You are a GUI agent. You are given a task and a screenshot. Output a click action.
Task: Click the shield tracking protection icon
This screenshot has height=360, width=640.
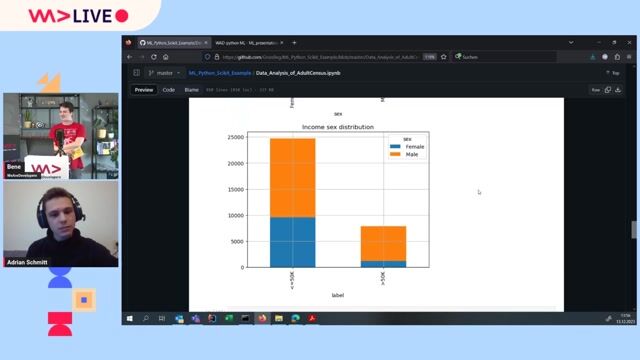point(207,57)
